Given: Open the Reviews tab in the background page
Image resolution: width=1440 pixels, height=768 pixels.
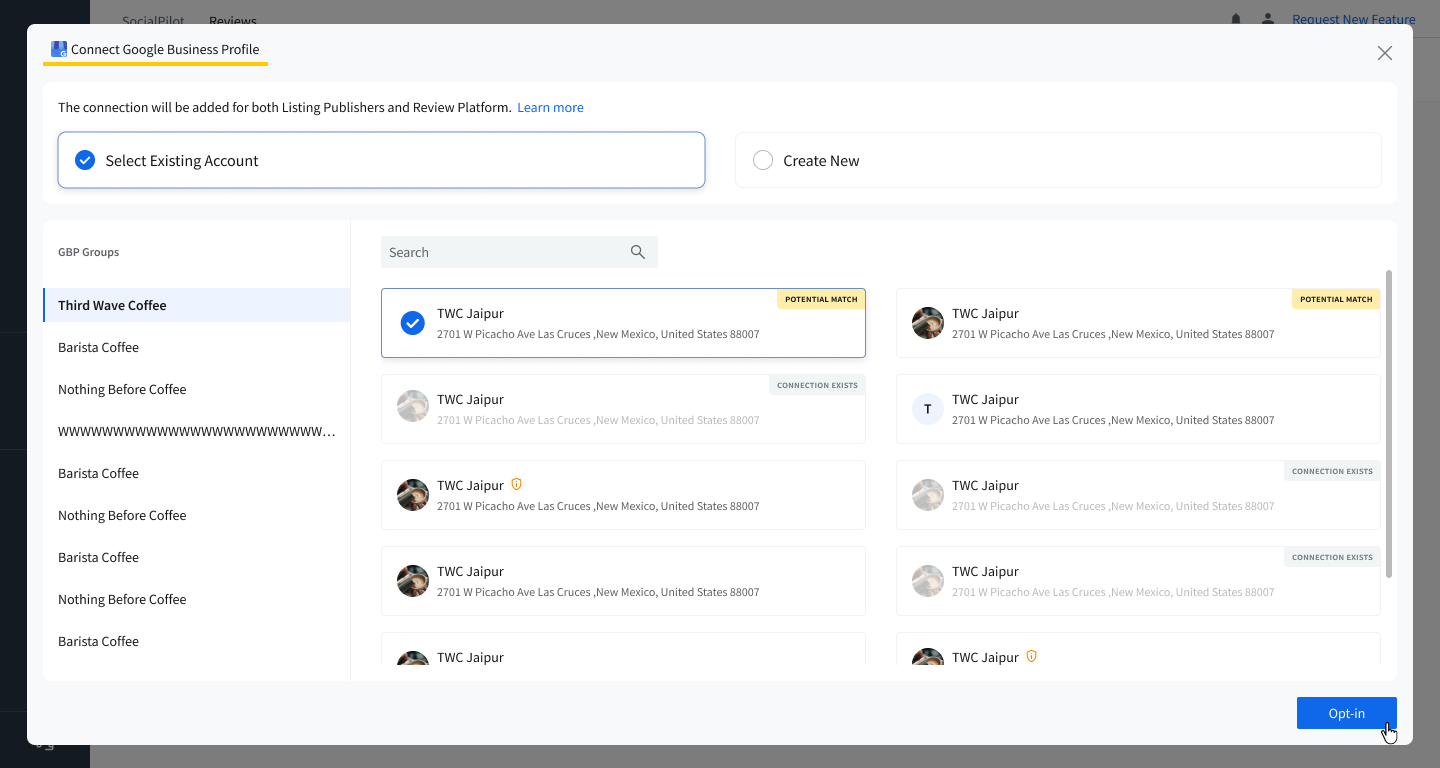Looking at the screenshot, I should point(233,20).
